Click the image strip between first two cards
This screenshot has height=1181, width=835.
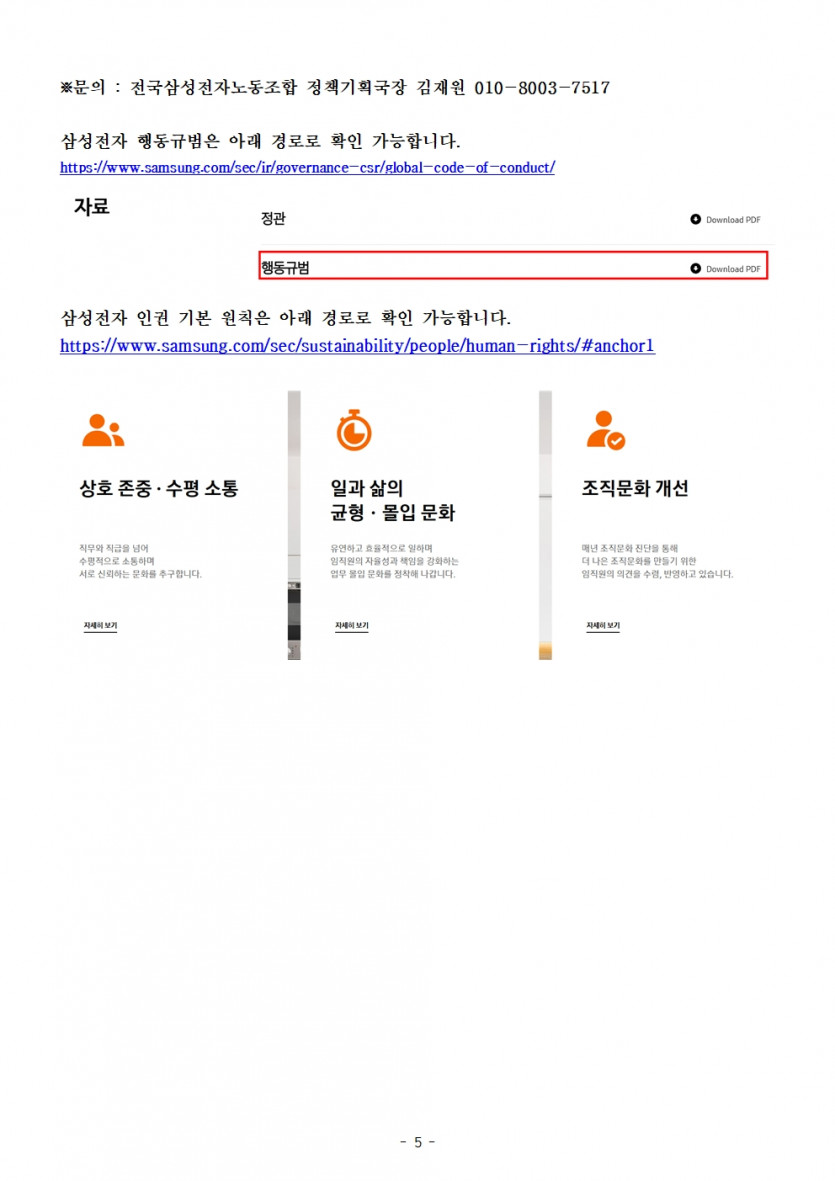tap(294, 525)
